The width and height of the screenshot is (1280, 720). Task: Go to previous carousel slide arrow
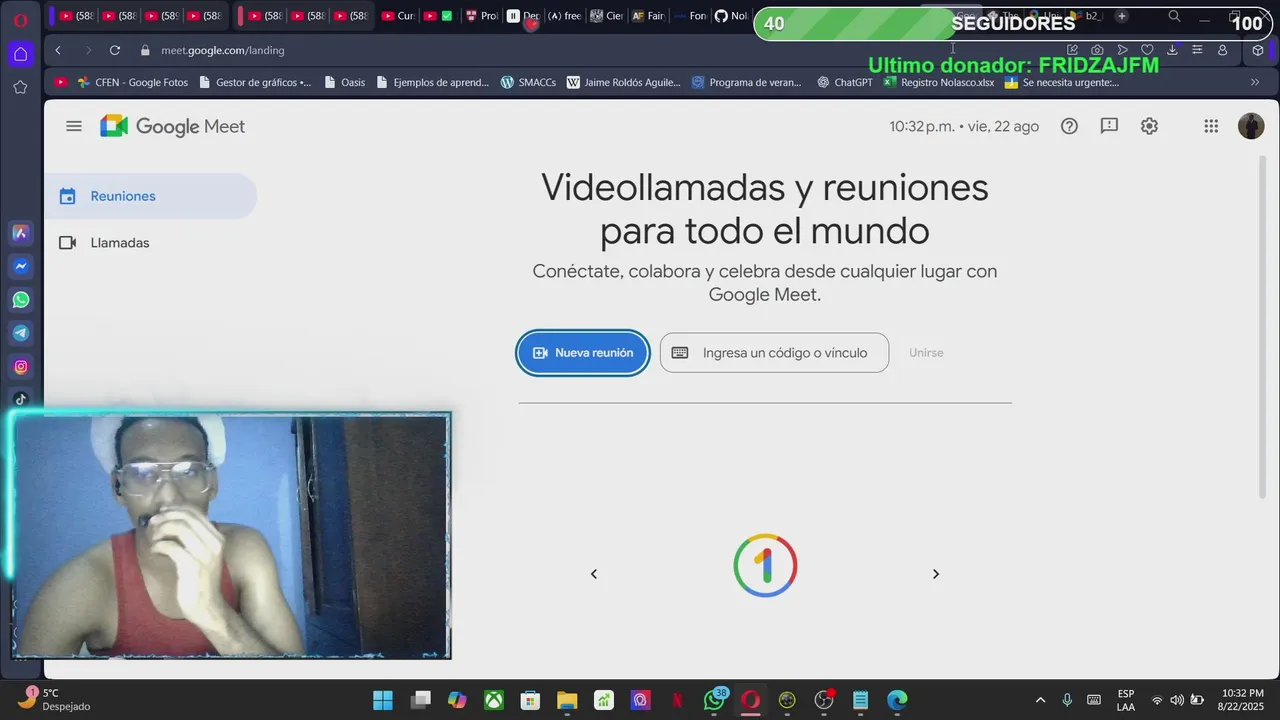tap(594, 574)
